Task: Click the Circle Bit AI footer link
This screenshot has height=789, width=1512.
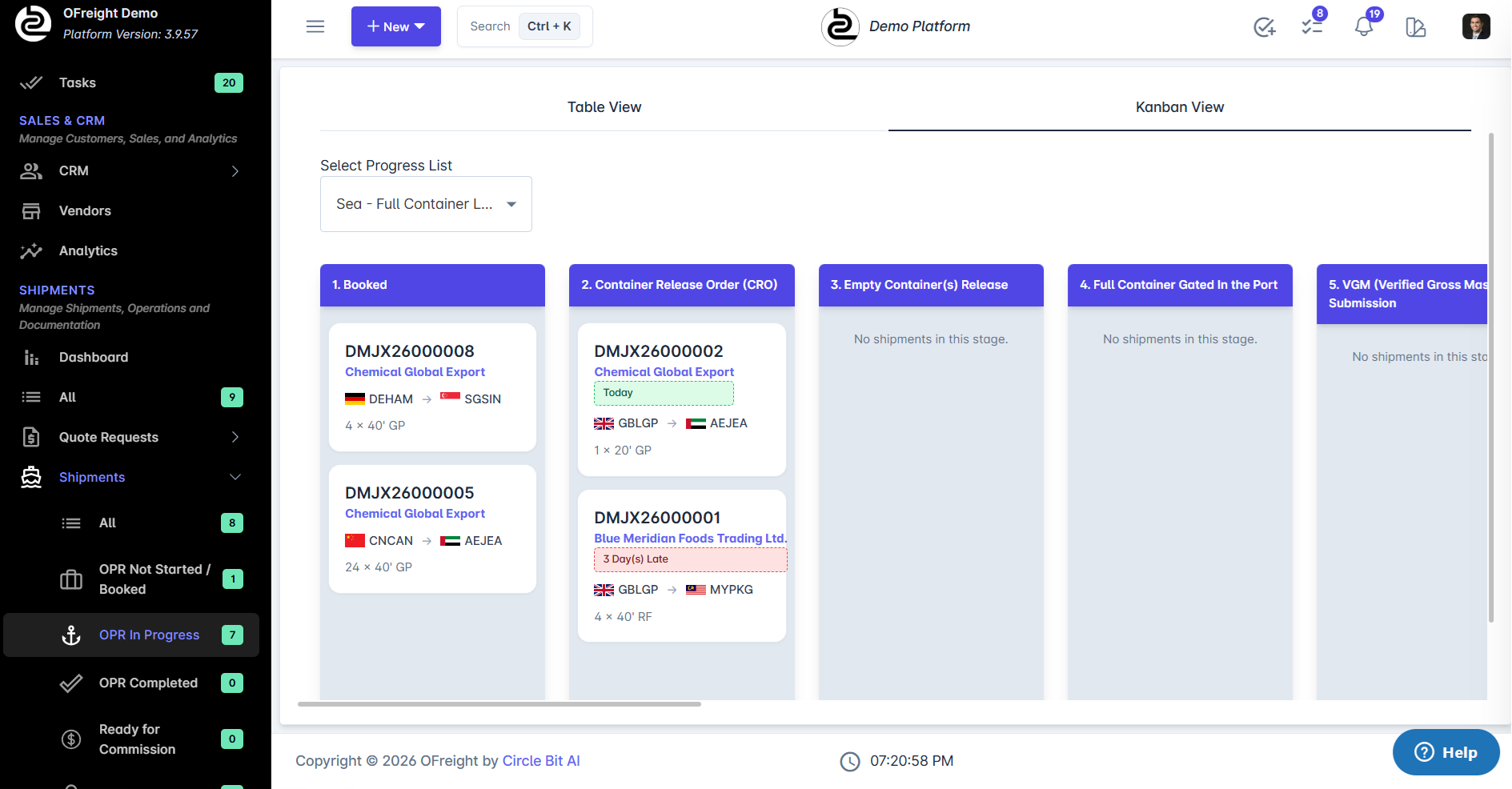Action: 541,760
